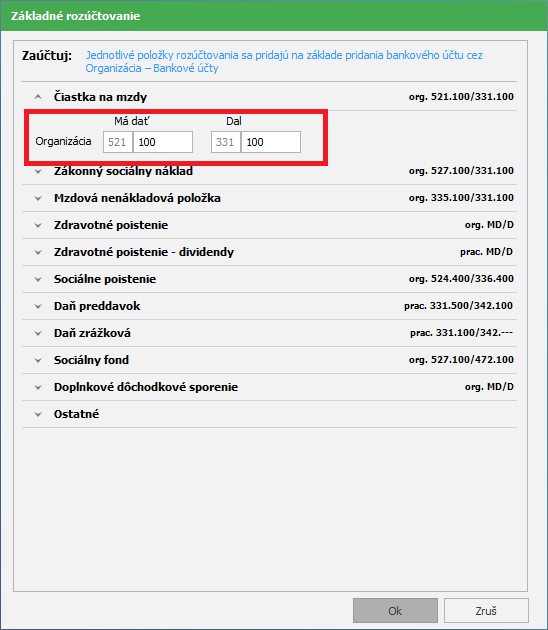Screen dimensions: 548x630
Task: Click the Dal analytic field 100
Action: [271, 142]
